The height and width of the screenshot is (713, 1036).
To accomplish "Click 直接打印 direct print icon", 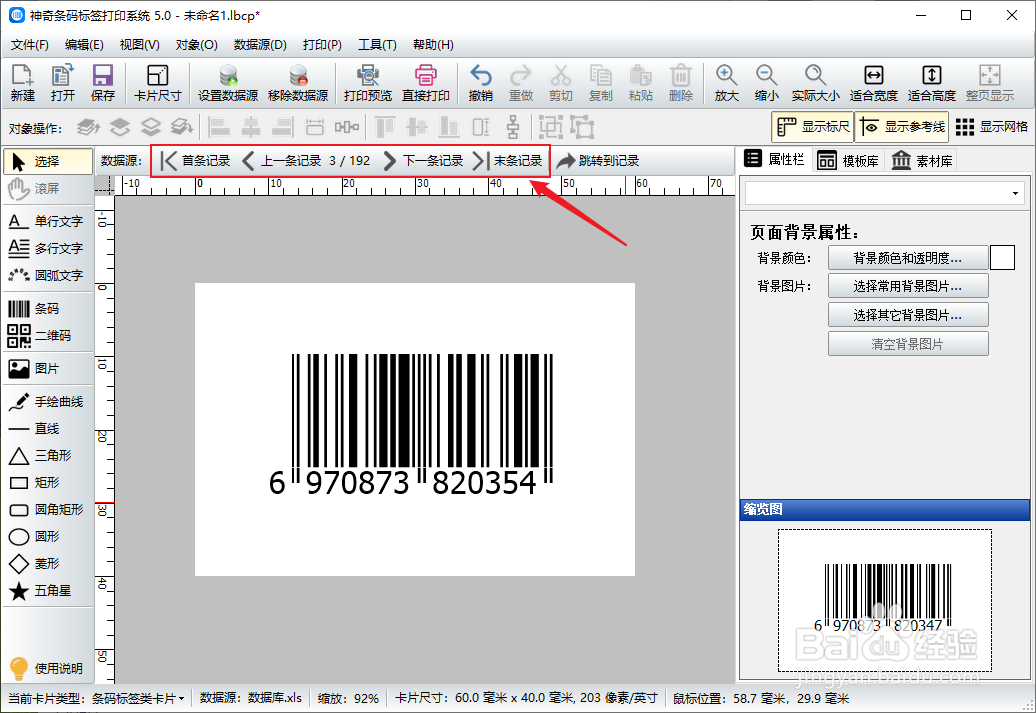I will point(426,83).
